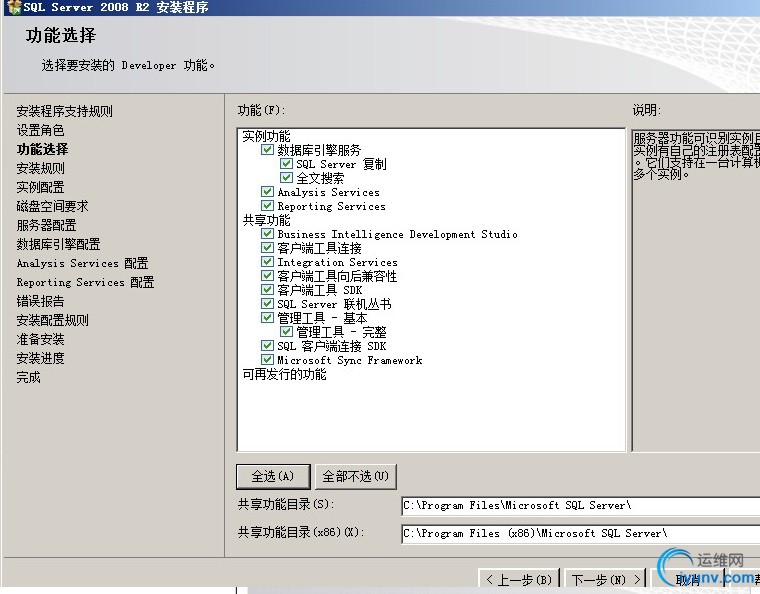Viewport: 760px width, 594px height.
Task: Click 设置角色 step in sidebar
Action: click(40, 130)
